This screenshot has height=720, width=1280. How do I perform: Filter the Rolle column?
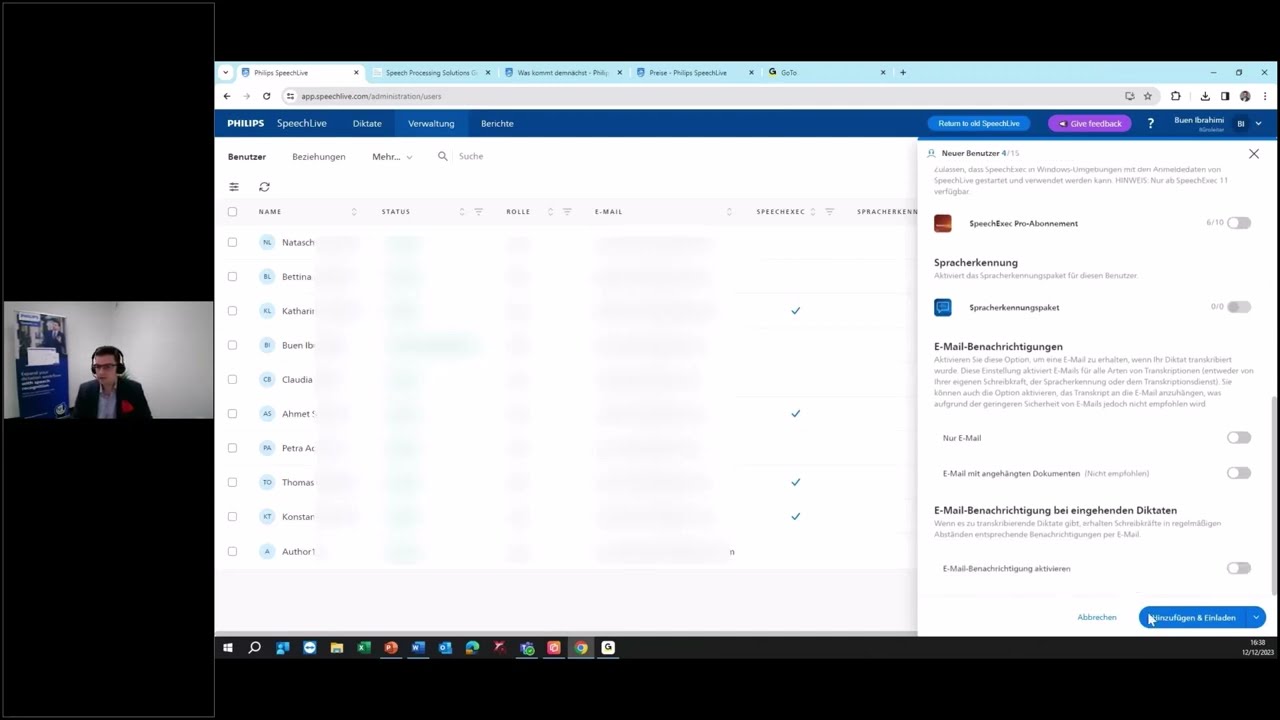[x=567, y=212]
